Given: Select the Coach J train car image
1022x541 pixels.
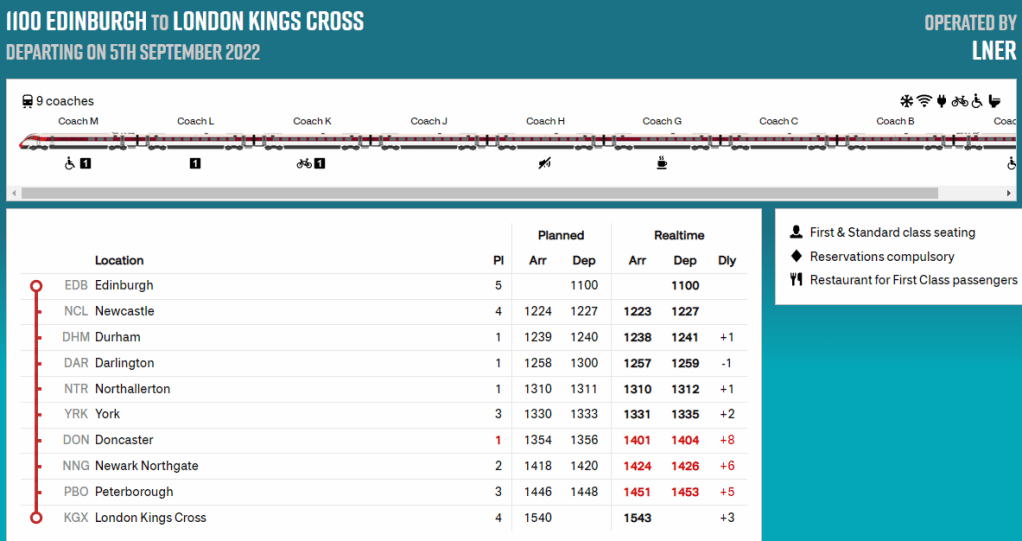Looking at the screenshot, I should (x=429, y=141).
